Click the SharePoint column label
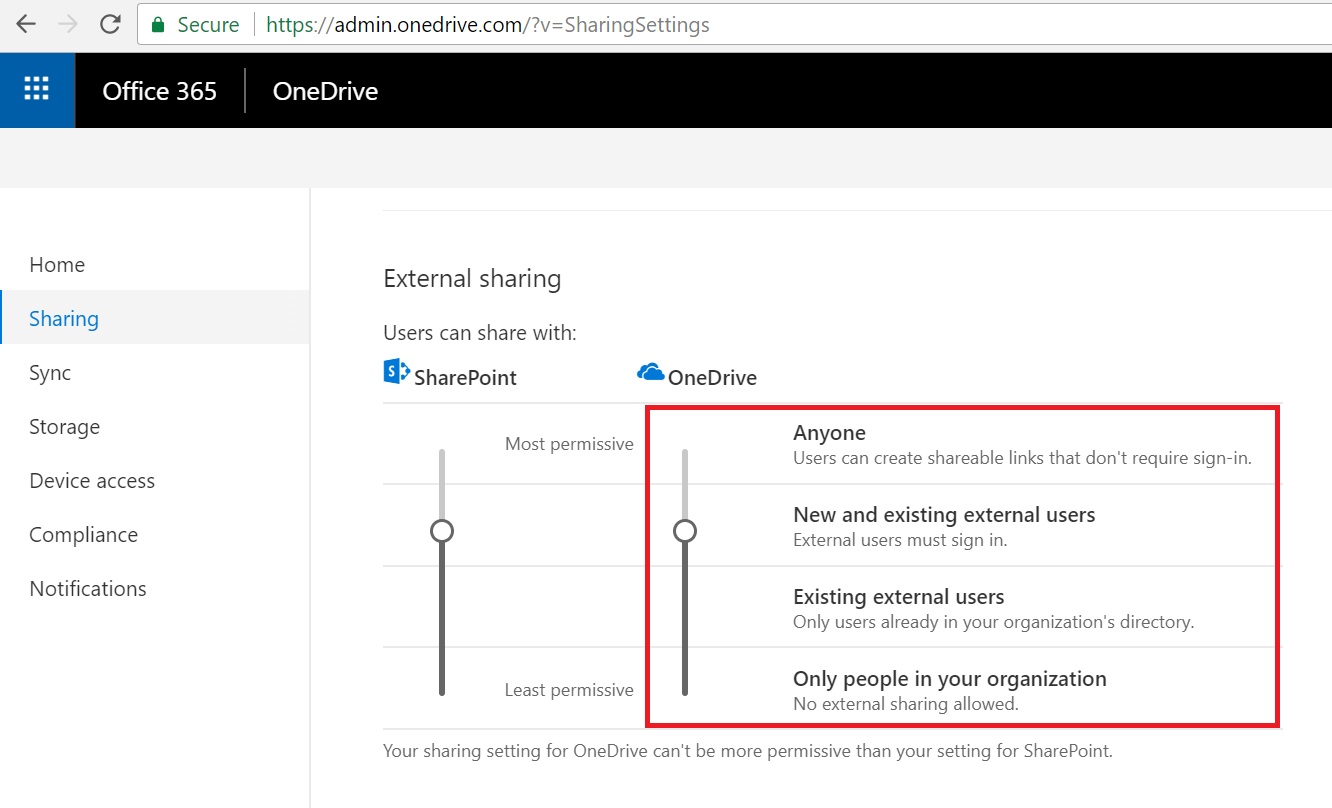This screenshot has width=1332, height=808. click(465, 378)
